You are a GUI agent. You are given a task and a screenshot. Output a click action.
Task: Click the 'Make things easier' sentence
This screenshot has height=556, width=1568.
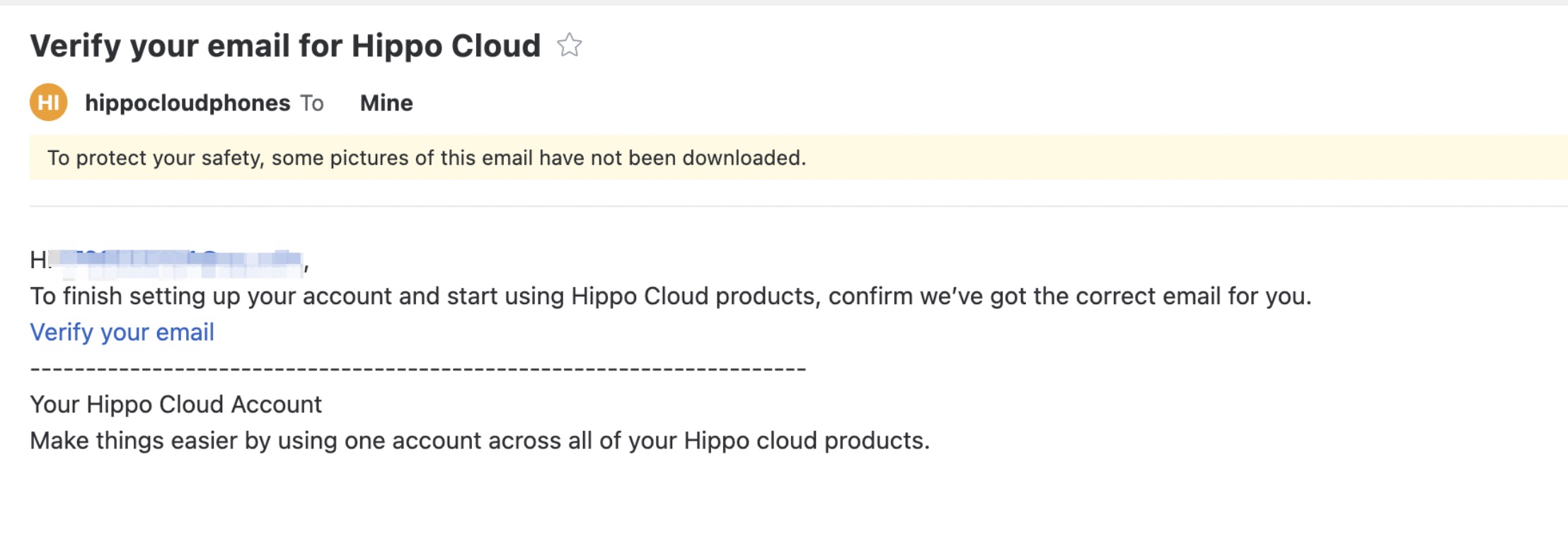[x=480, y=441]
